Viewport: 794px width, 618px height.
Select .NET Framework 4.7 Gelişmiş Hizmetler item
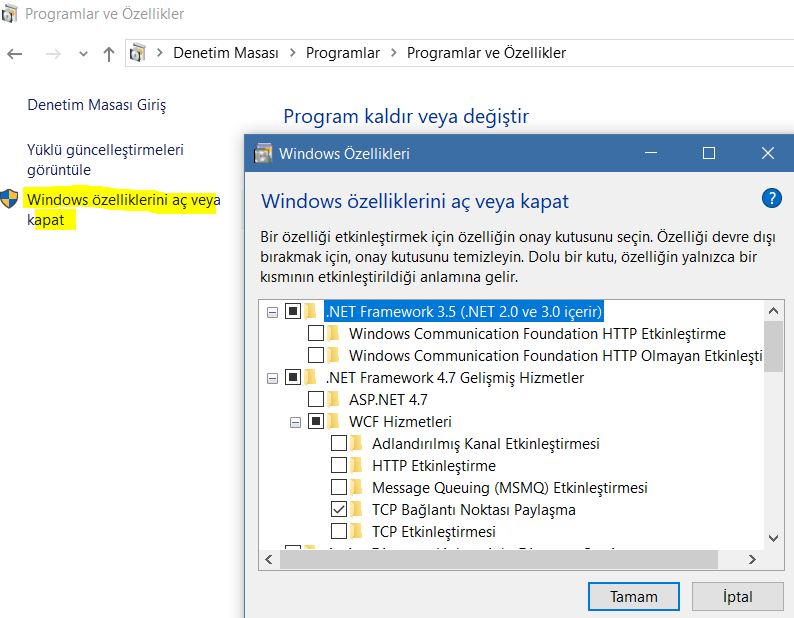point(455,377)
